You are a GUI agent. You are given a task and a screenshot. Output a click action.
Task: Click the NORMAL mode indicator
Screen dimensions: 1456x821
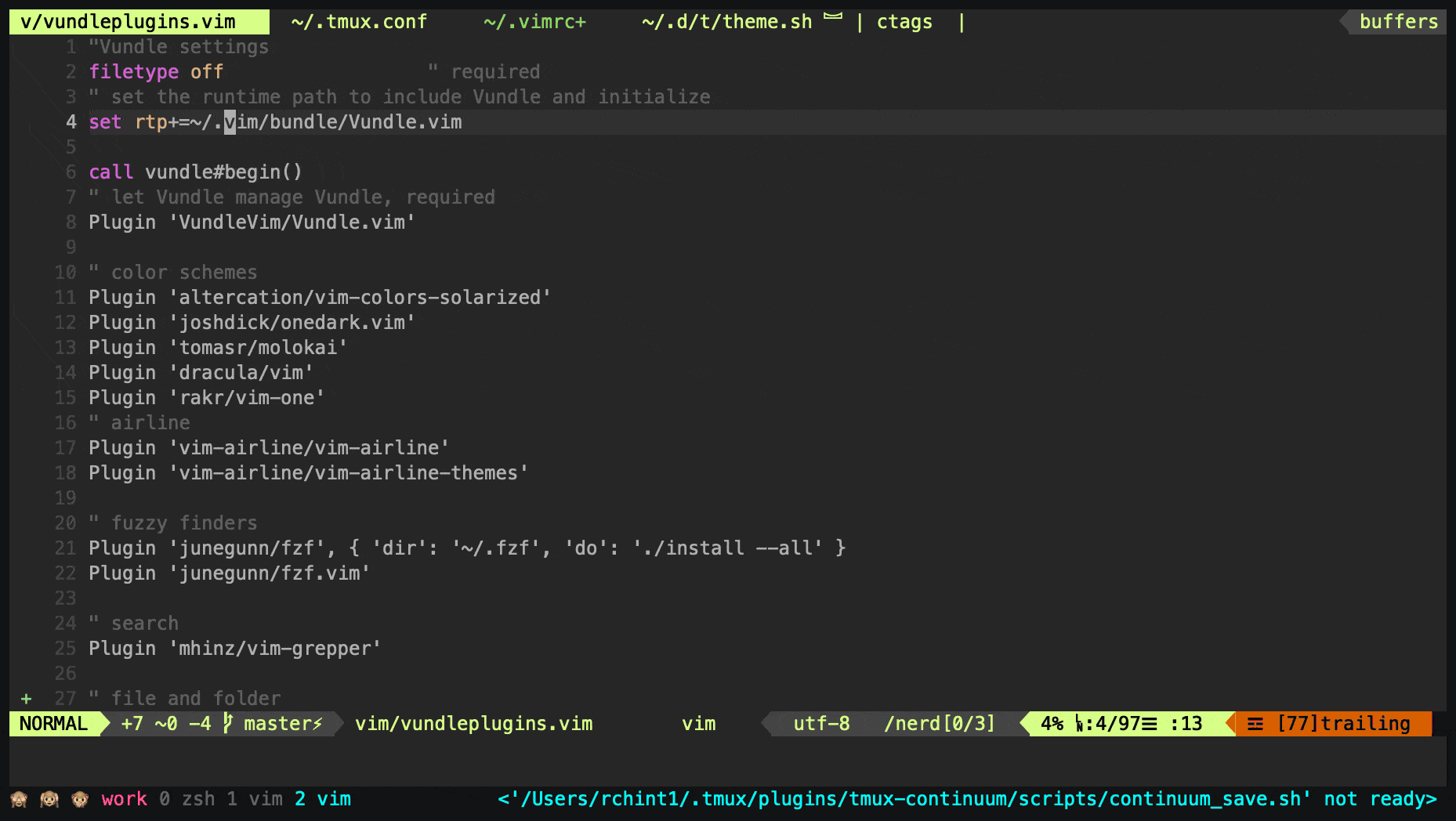(53, 724)
